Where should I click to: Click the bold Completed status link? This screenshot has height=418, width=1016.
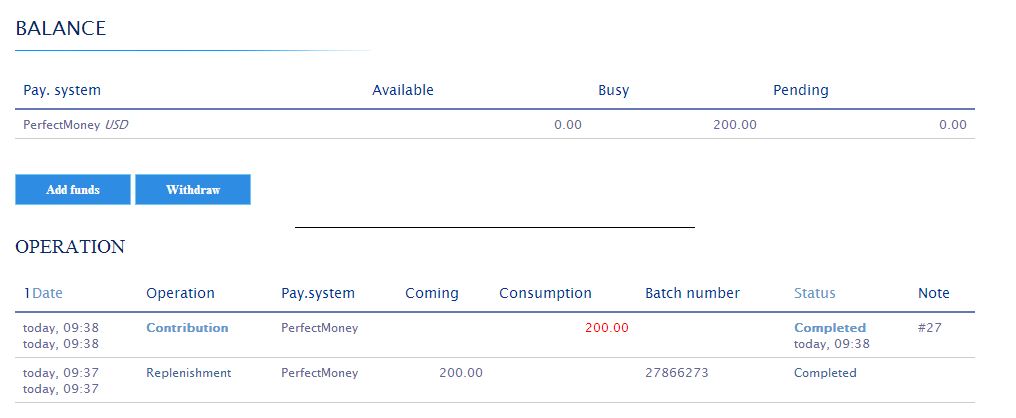(x=829, y=328)
